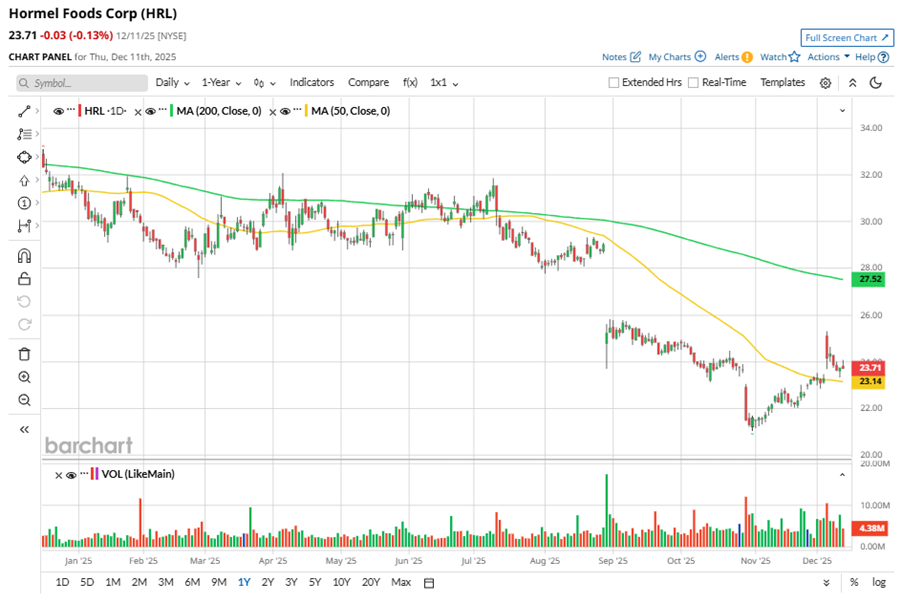The width and height of the screenshot is (902, 603).
Task: Collapse the main chart legend chevron
Action: point(842,110)
